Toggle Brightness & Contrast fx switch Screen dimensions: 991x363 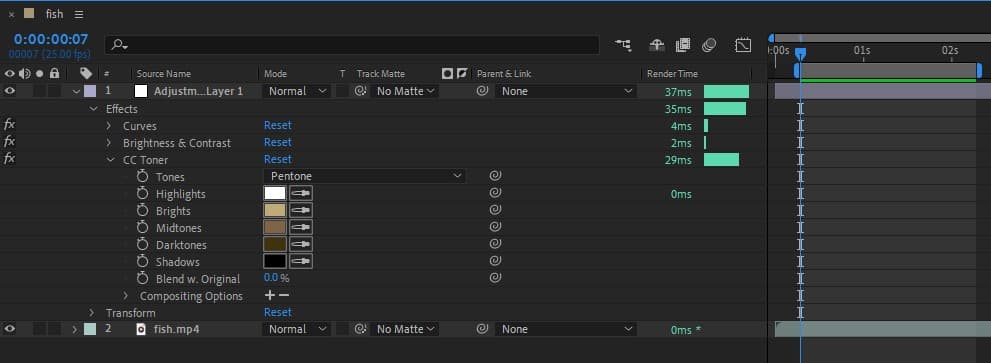coord(9,142)
